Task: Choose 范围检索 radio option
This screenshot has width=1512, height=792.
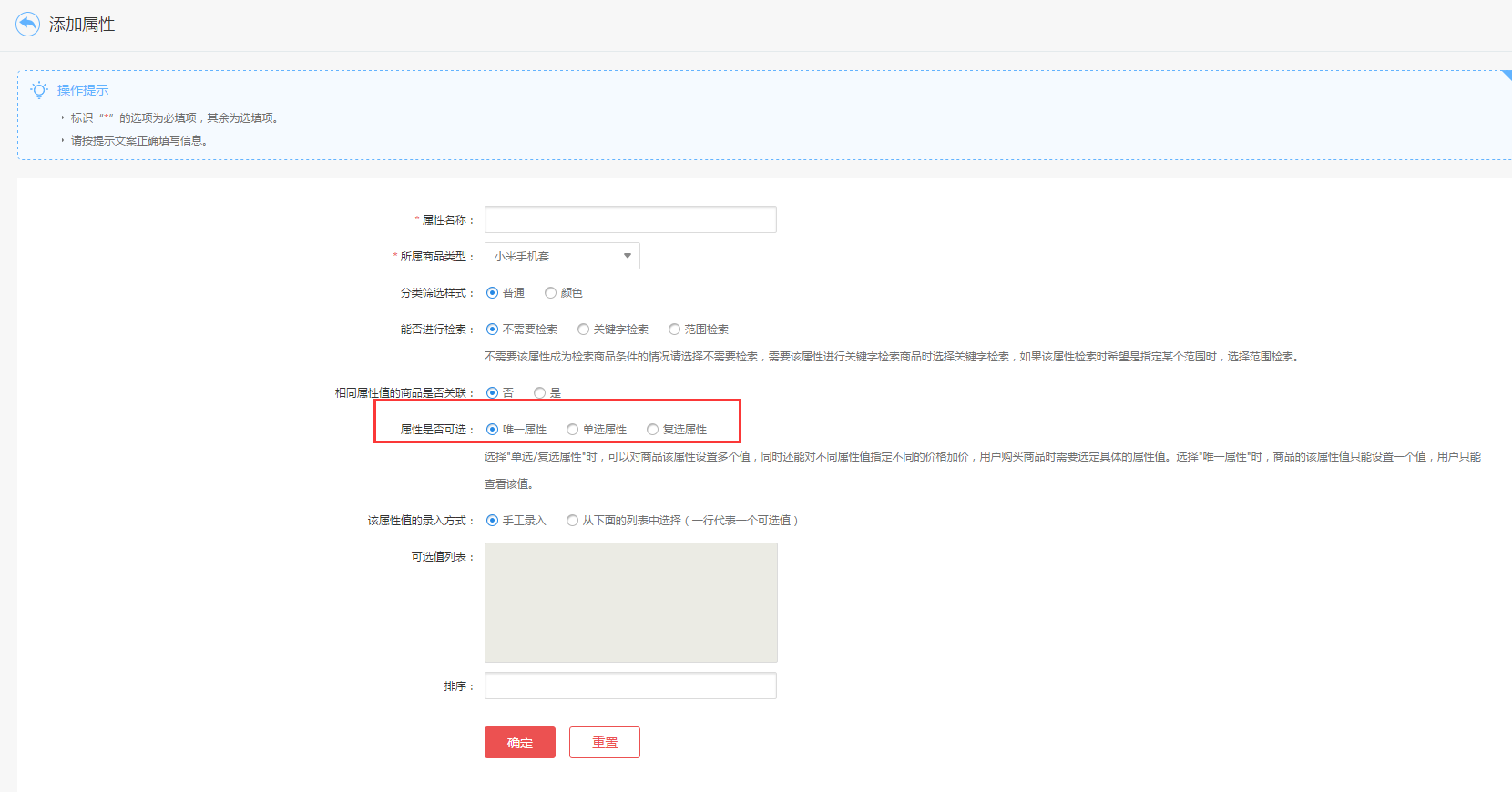Action: [x=674, y=330]
